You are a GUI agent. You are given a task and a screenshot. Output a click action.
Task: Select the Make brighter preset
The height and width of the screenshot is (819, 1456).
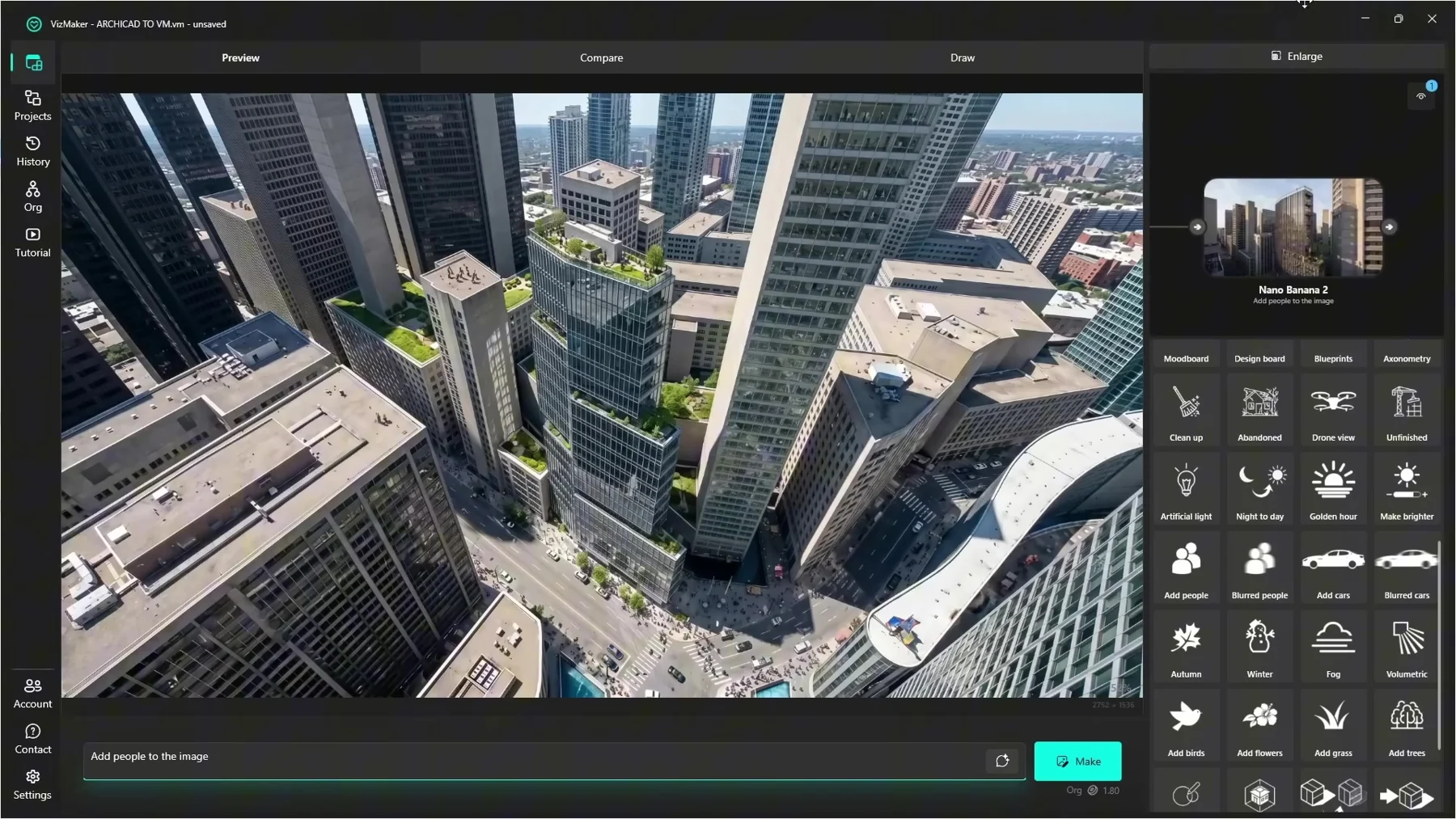1407,489
